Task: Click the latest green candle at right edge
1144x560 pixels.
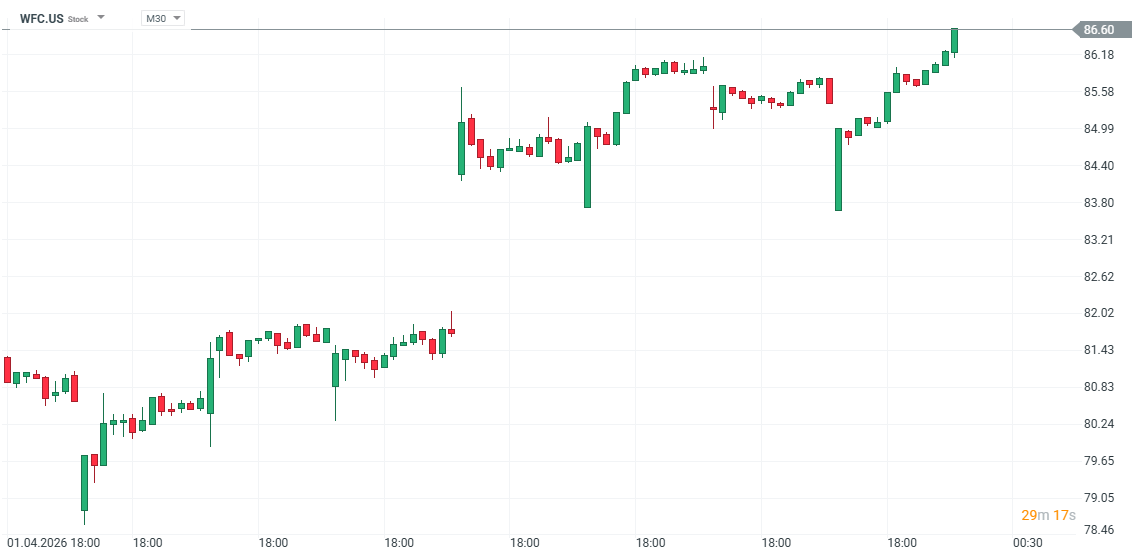Action: click(x=955, y=40)
